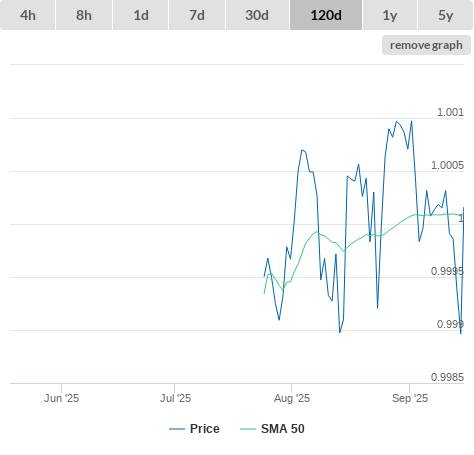Click the Jun '25 axis tick label
474x455 pixels.
(61, 398)
